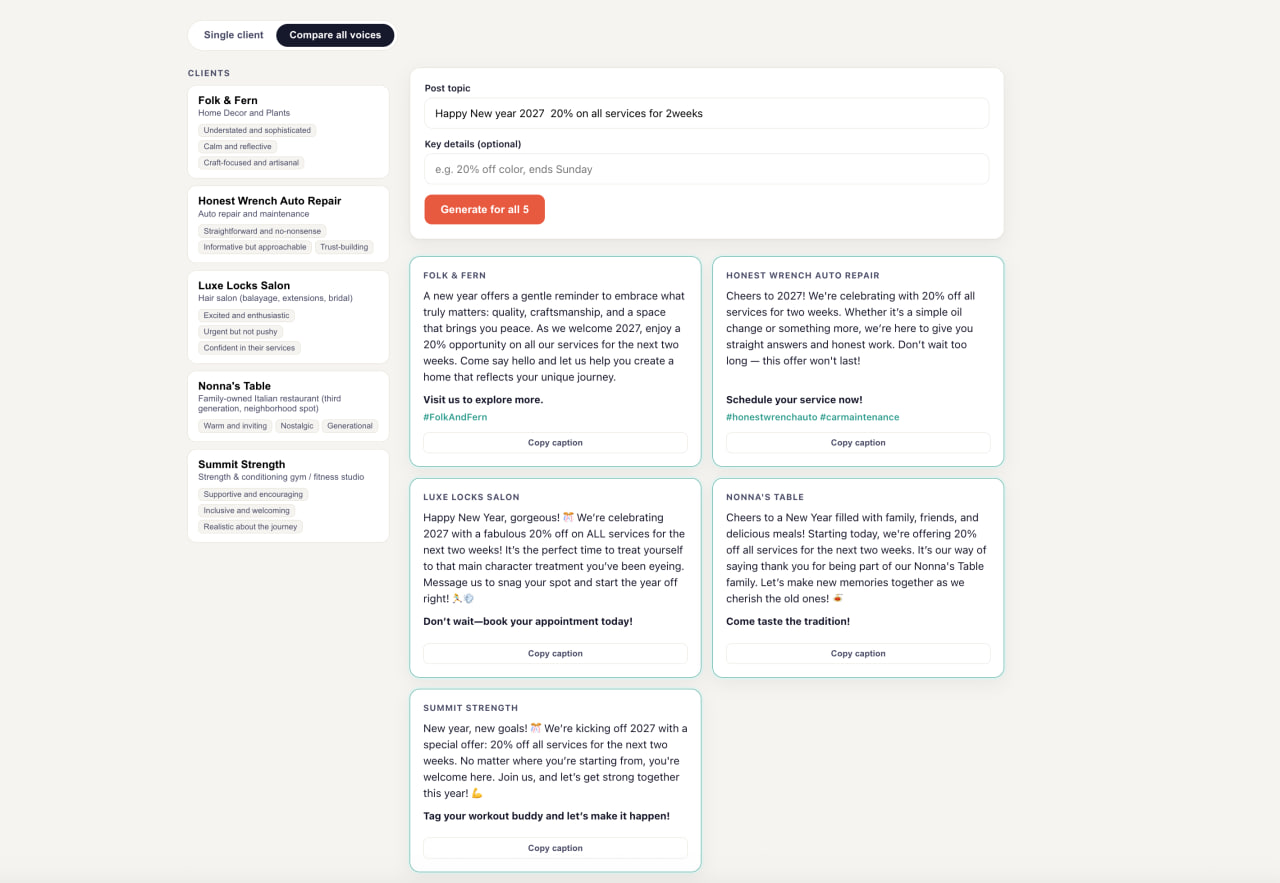Select the Summit Strength client card
The image size is (1280, 883).
[288, 496]
